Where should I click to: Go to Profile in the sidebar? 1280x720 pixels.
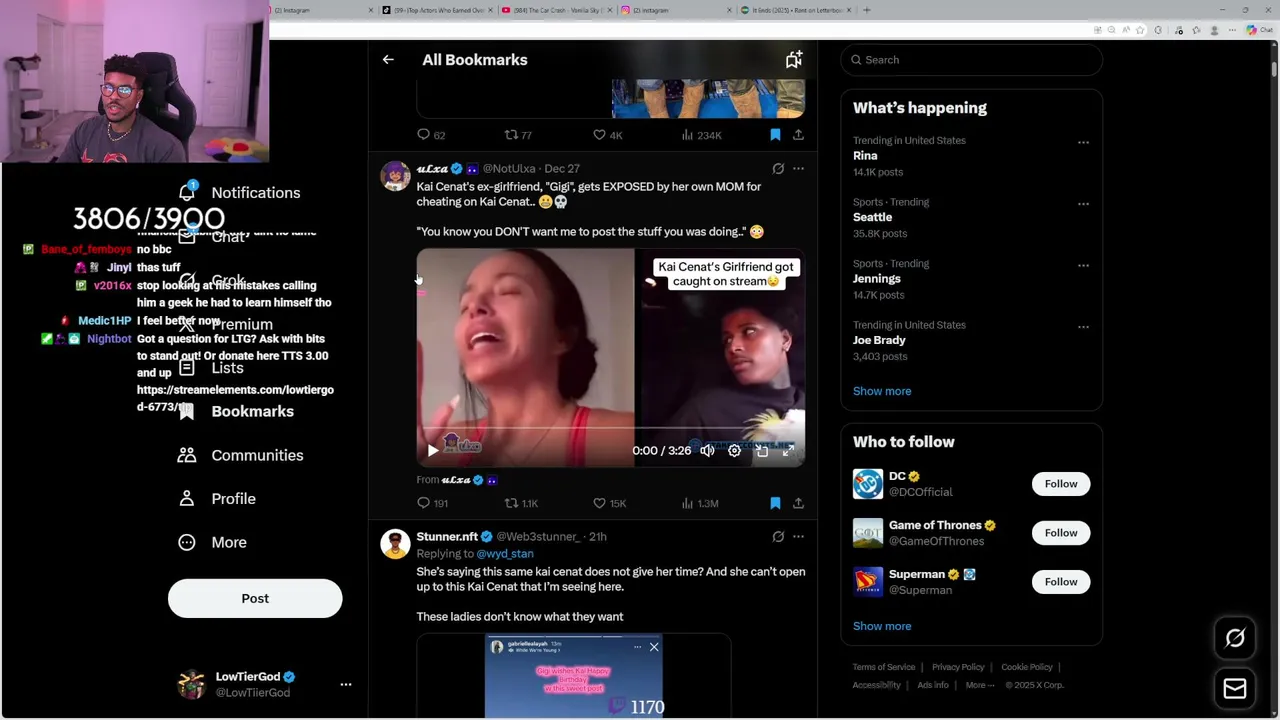click(216, 498)
